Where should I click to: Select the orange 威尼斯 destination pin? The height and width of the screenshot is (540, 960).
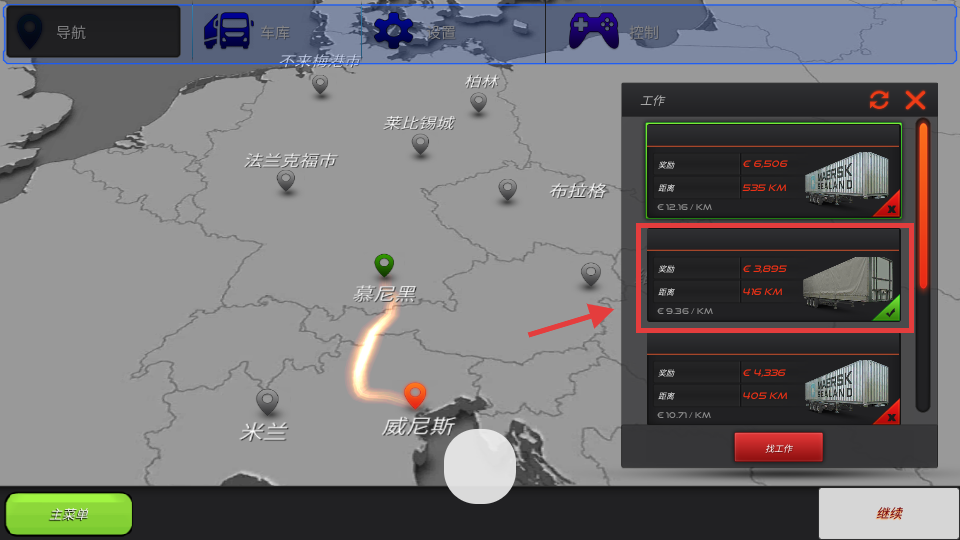tap(415, 395)
